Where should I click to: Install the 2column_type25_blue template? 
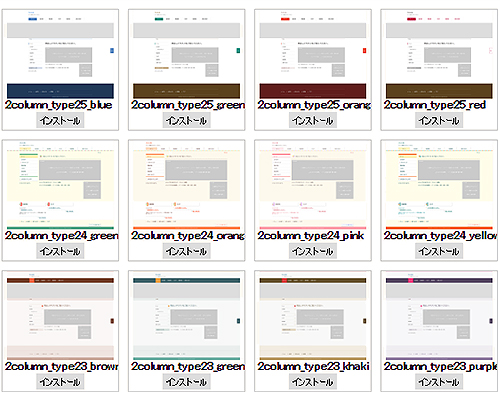[60, 120]
